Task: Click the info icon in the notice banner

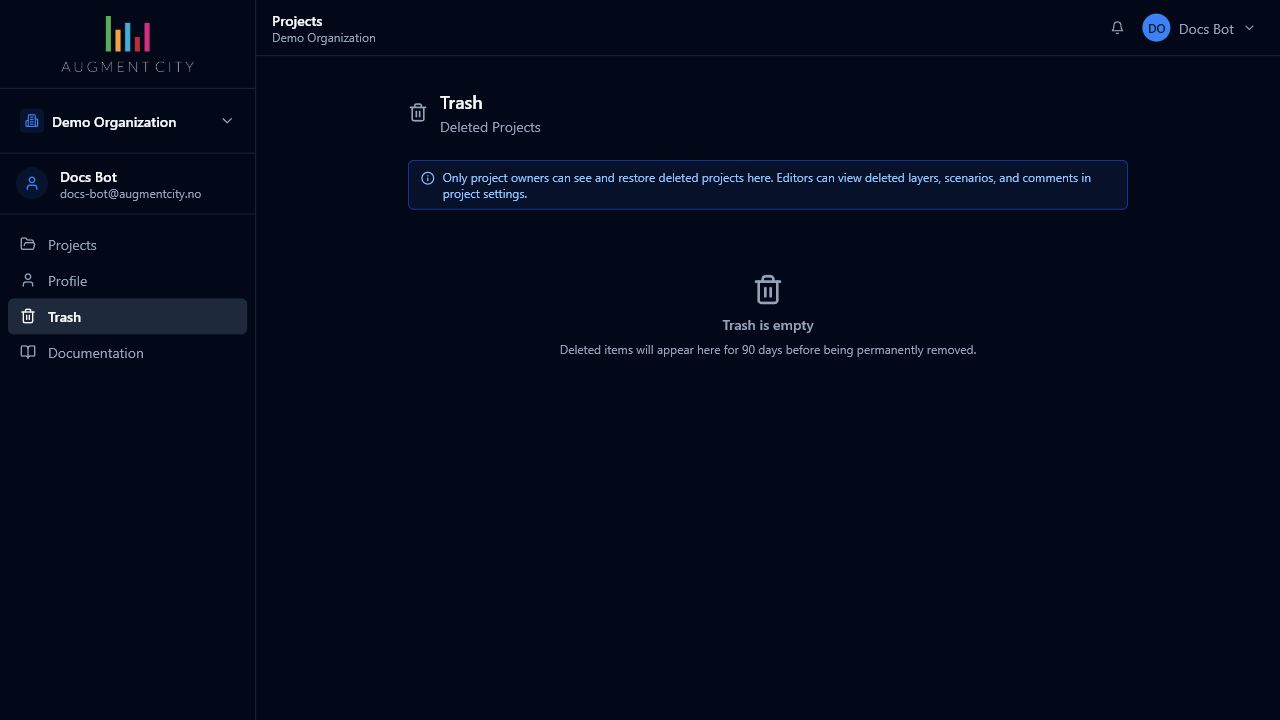Action: [428, 178]
